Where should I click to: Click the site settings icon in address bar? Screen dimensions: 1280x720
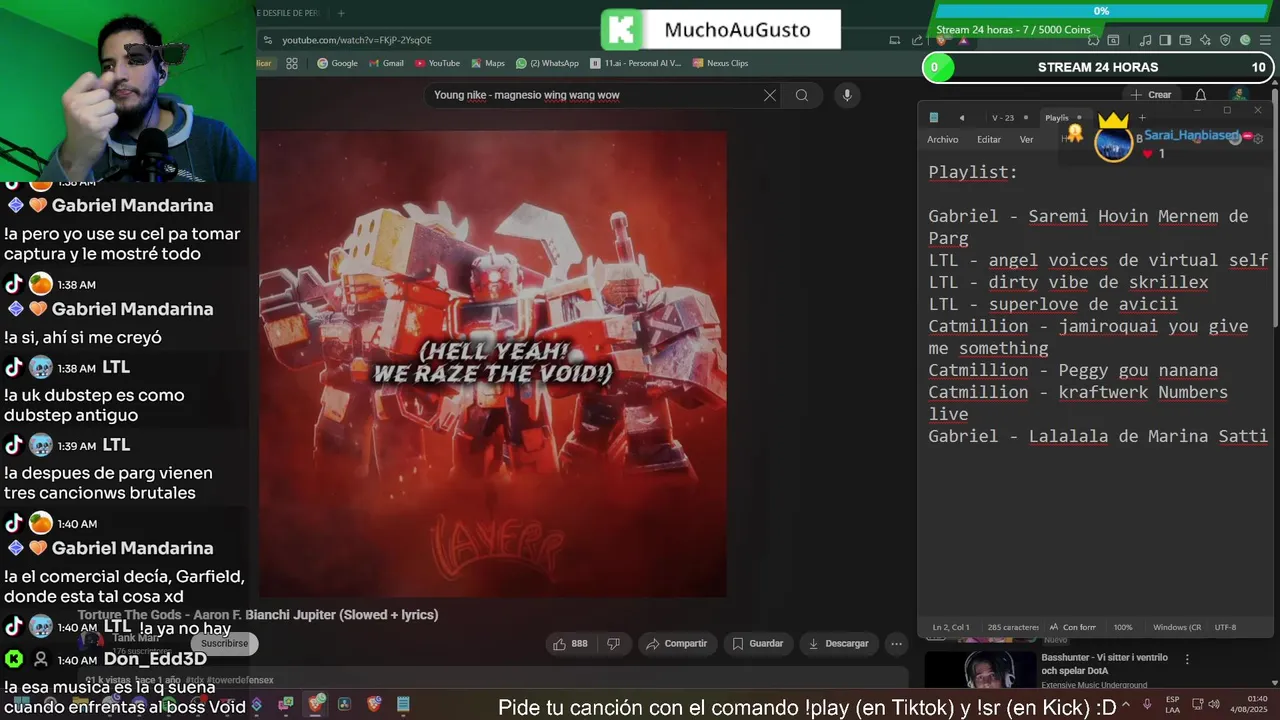(267, 40)
